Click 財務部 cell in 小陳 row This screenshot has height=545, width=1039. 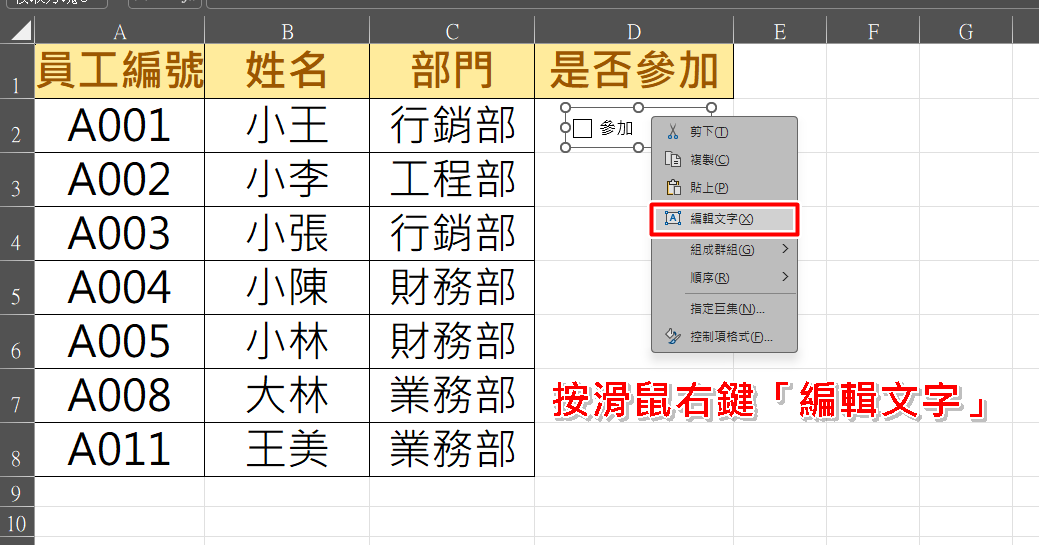[452, 288]
